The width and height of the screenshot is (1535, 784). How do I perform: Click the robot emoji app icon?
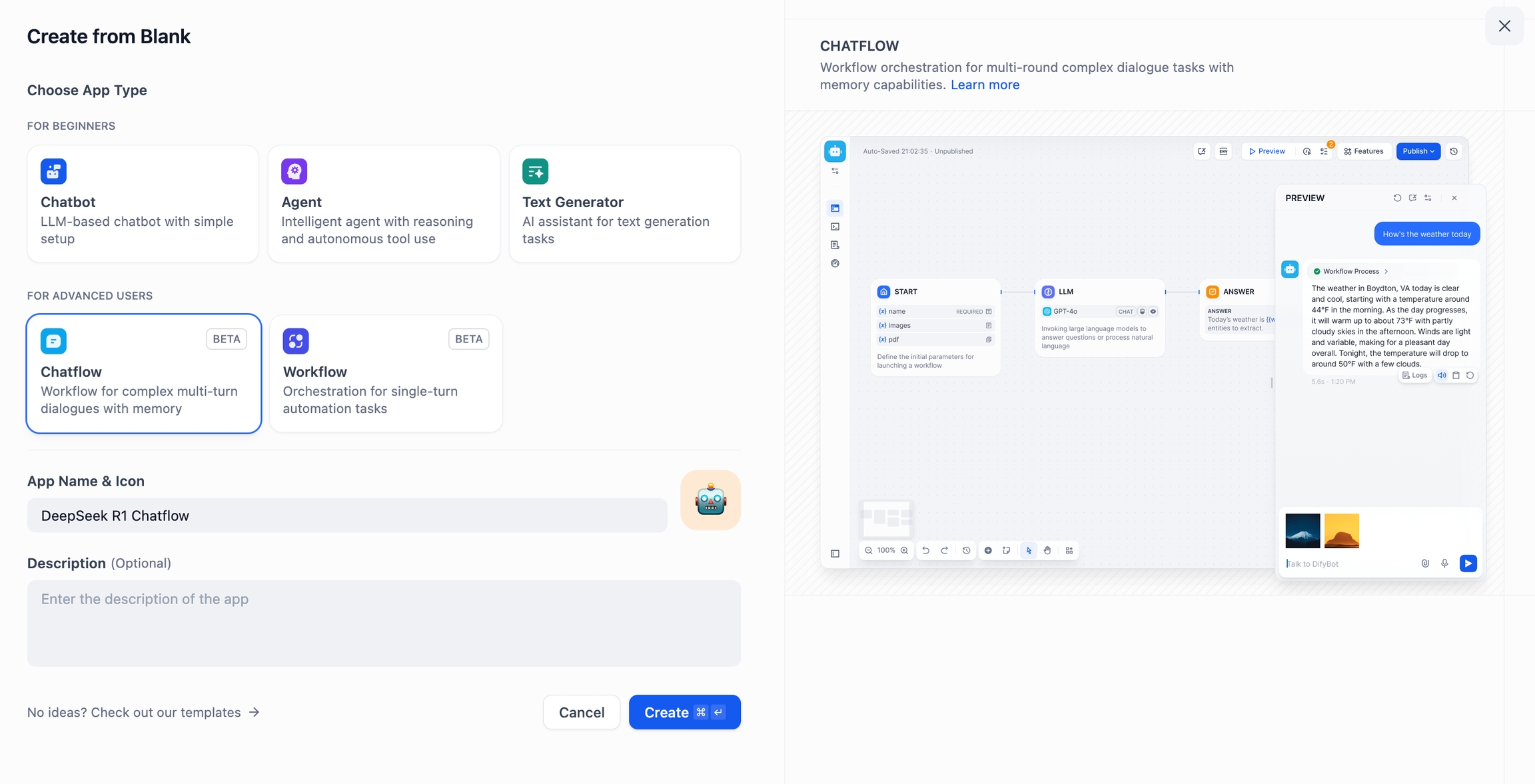710,500
